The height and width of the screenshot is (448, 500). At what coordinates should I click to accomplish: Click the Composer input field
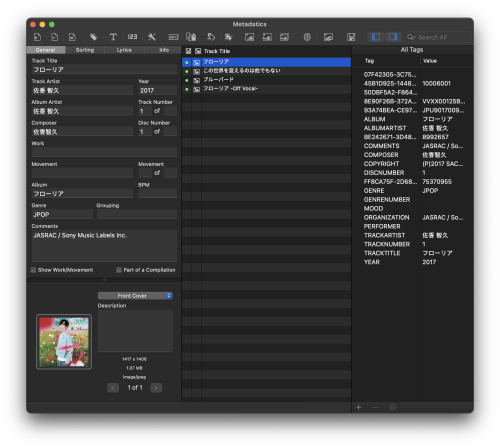(x=82, y=132)
